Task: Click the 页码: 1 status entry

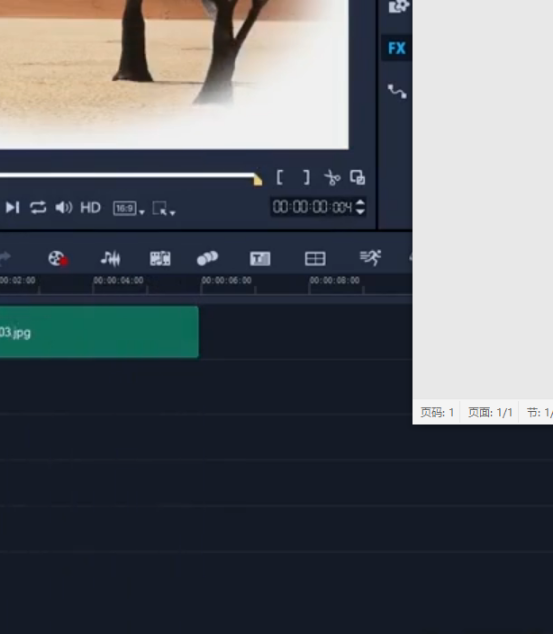Action: (437, 413)
